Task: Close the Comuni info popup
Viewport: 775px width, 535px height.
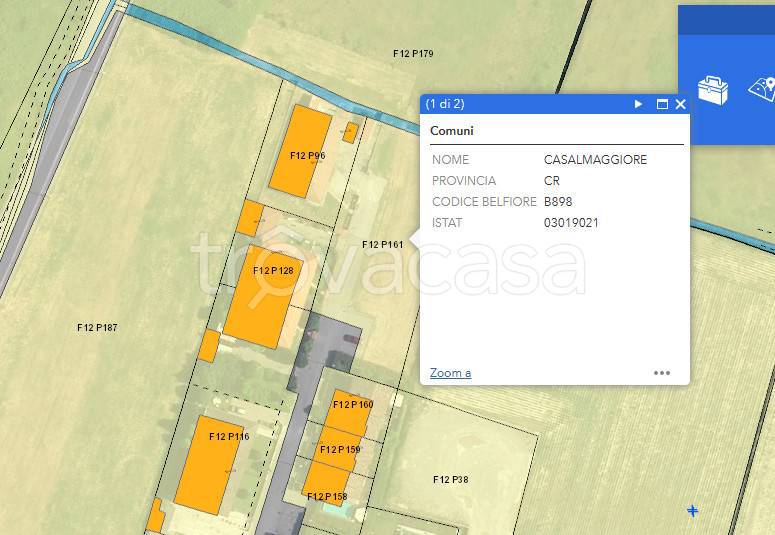Action: (681, 104)
